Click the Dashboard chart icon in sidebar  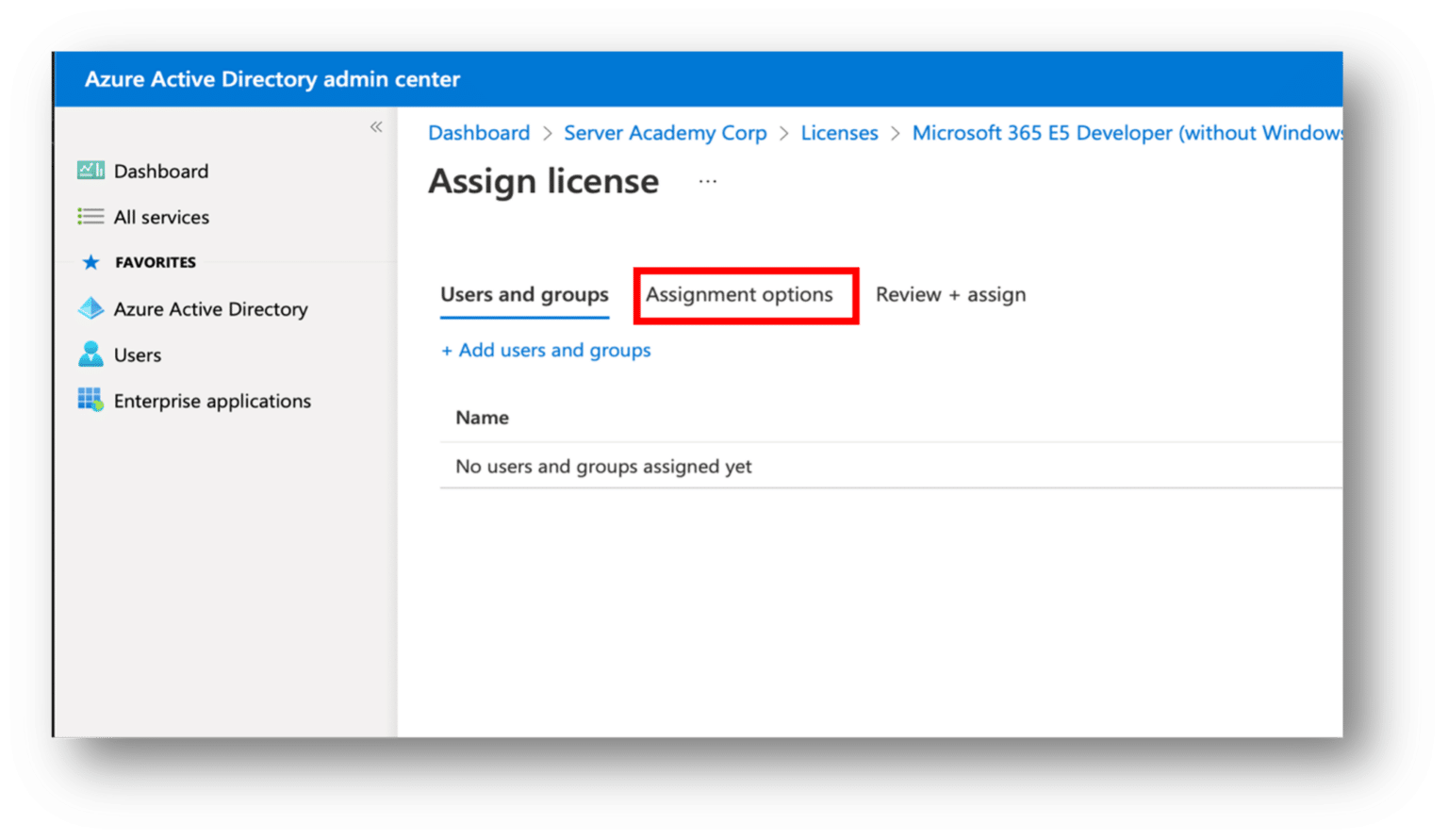coord(90,171)
